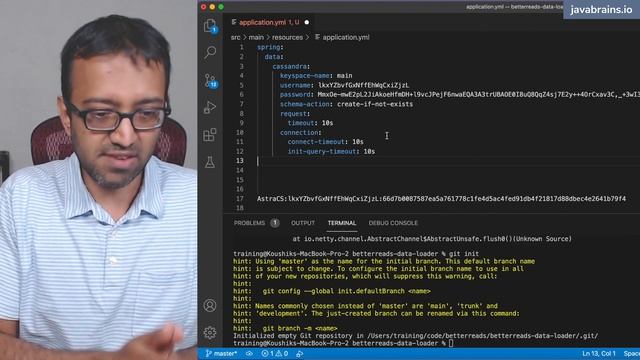Click the master branch indicator in status bar
640x360 pixels.
click(221, 353)
